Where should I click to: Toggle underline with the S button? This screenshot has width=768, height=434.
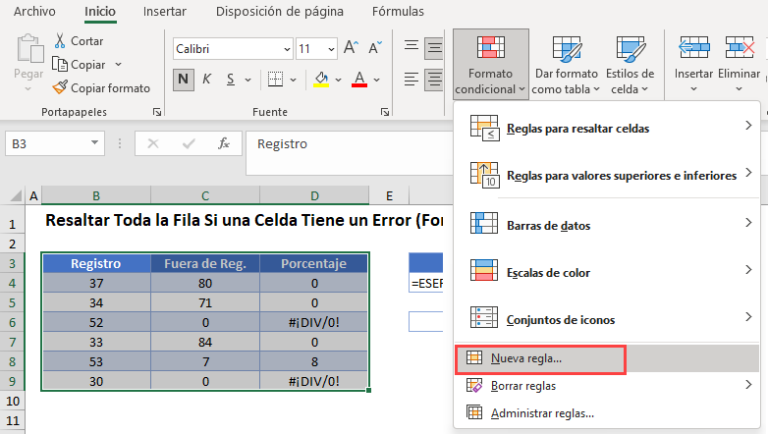pos(230,79)
